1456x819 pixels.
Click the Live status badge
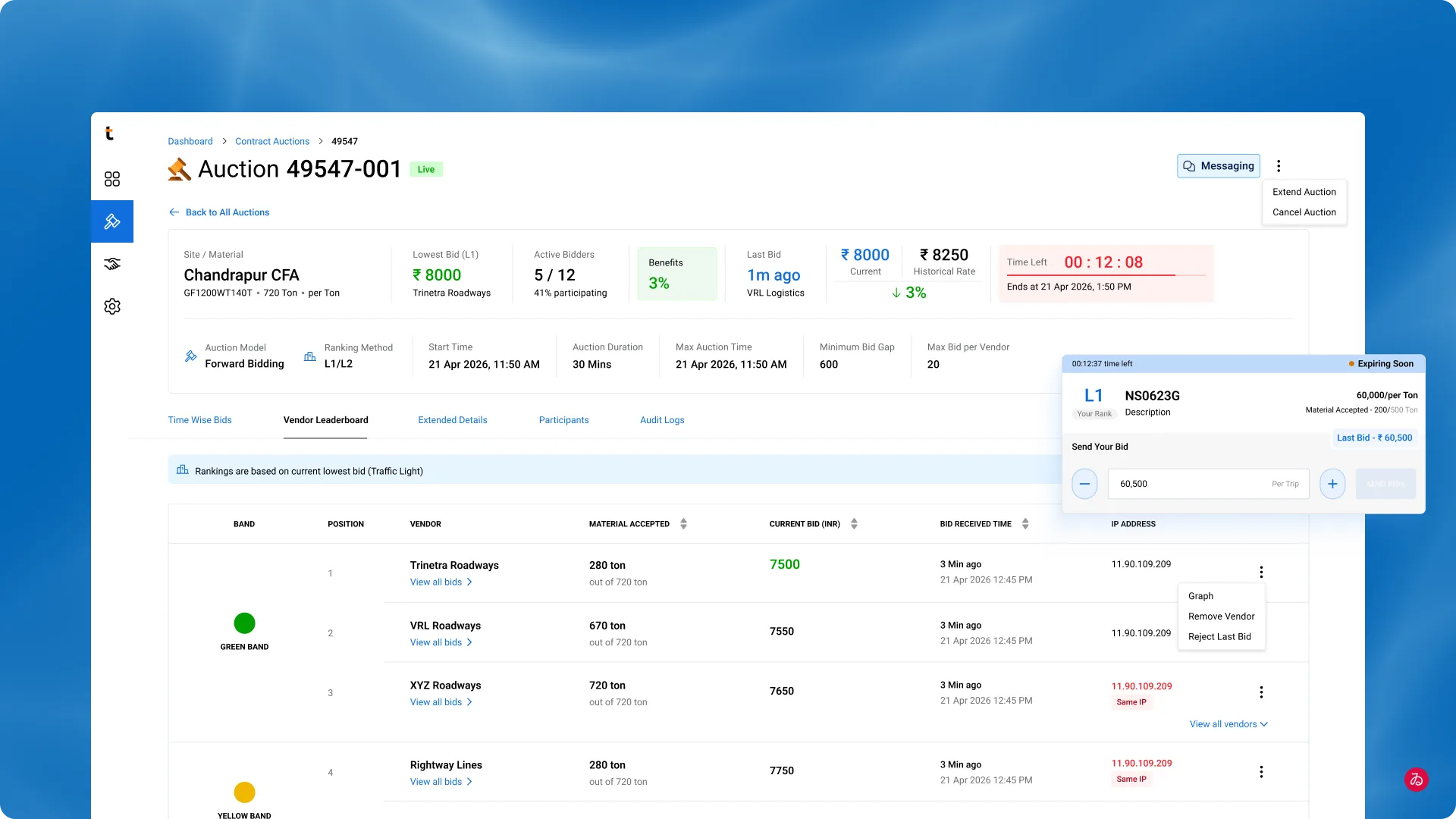tap(426, 169)
